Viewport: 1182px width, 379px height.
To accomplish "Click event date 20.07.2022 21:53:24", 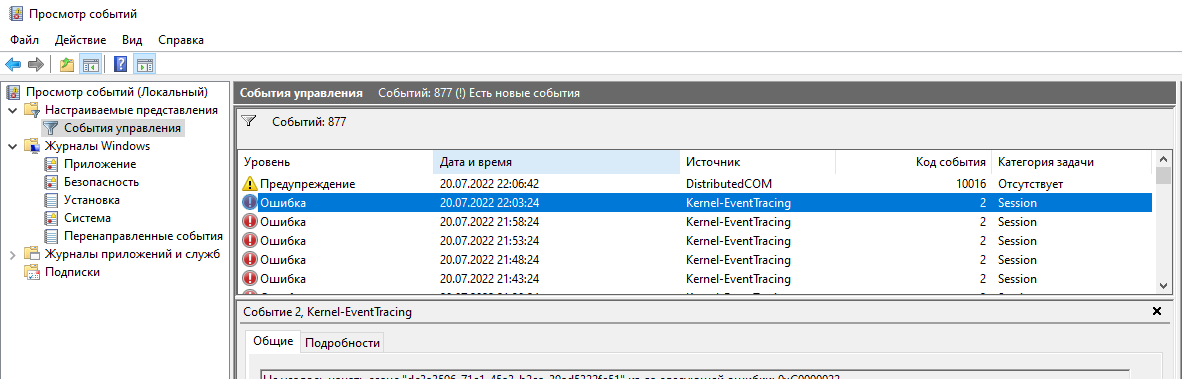I will click(x=490, y=241).
